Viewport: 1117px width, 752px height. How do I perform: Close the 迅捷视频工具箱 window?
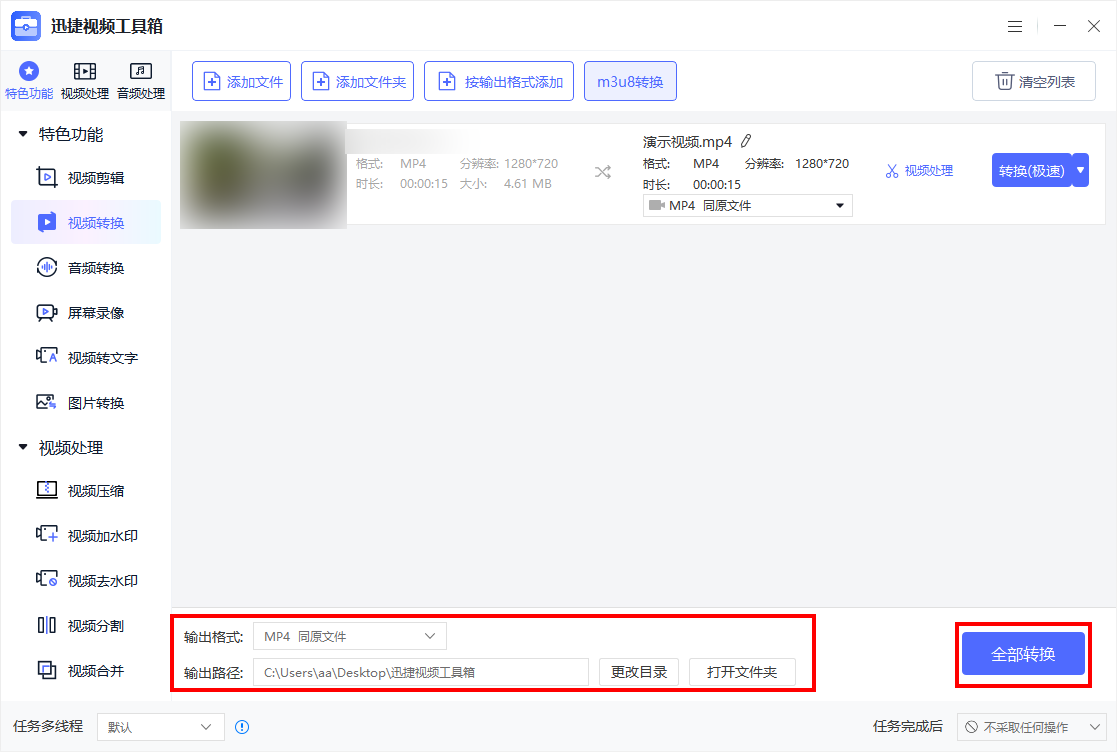pyautogui.click(x=1094, y=26)
